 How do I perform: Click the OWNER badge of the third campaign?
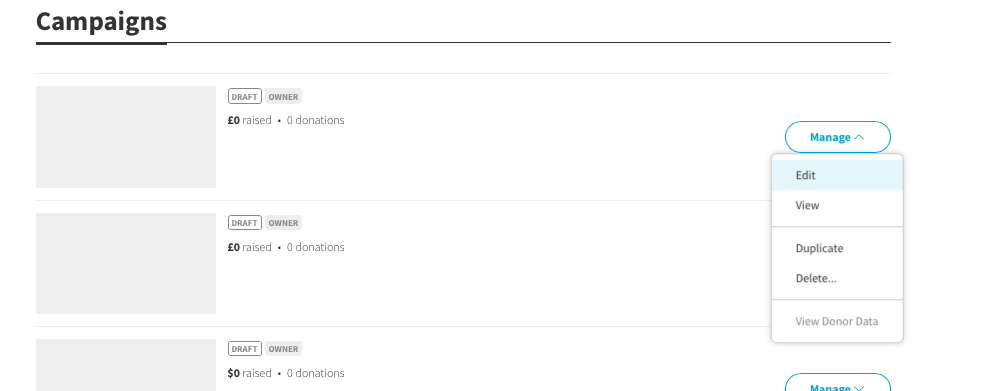pos(283,349)
